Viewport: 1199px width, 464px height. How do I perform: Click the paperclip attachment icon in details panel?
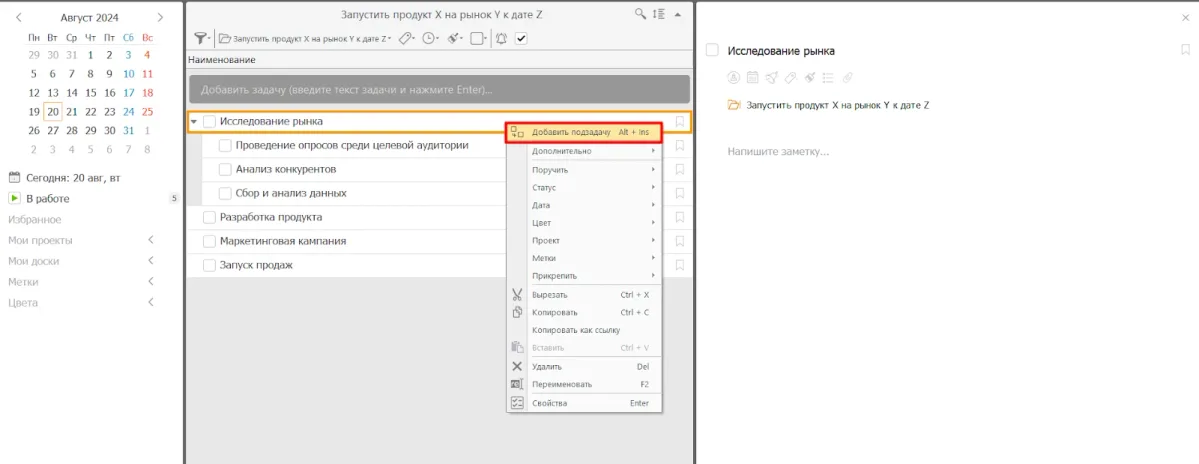coord(847,77)
